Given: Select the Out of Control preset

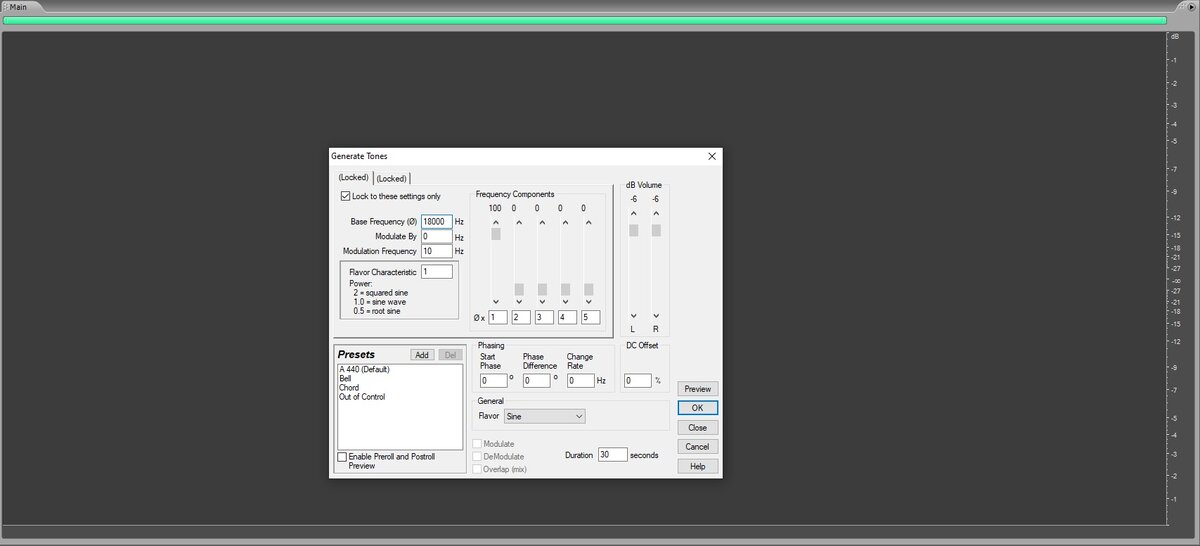Looking at the screenshot, I should click(362, 397).
